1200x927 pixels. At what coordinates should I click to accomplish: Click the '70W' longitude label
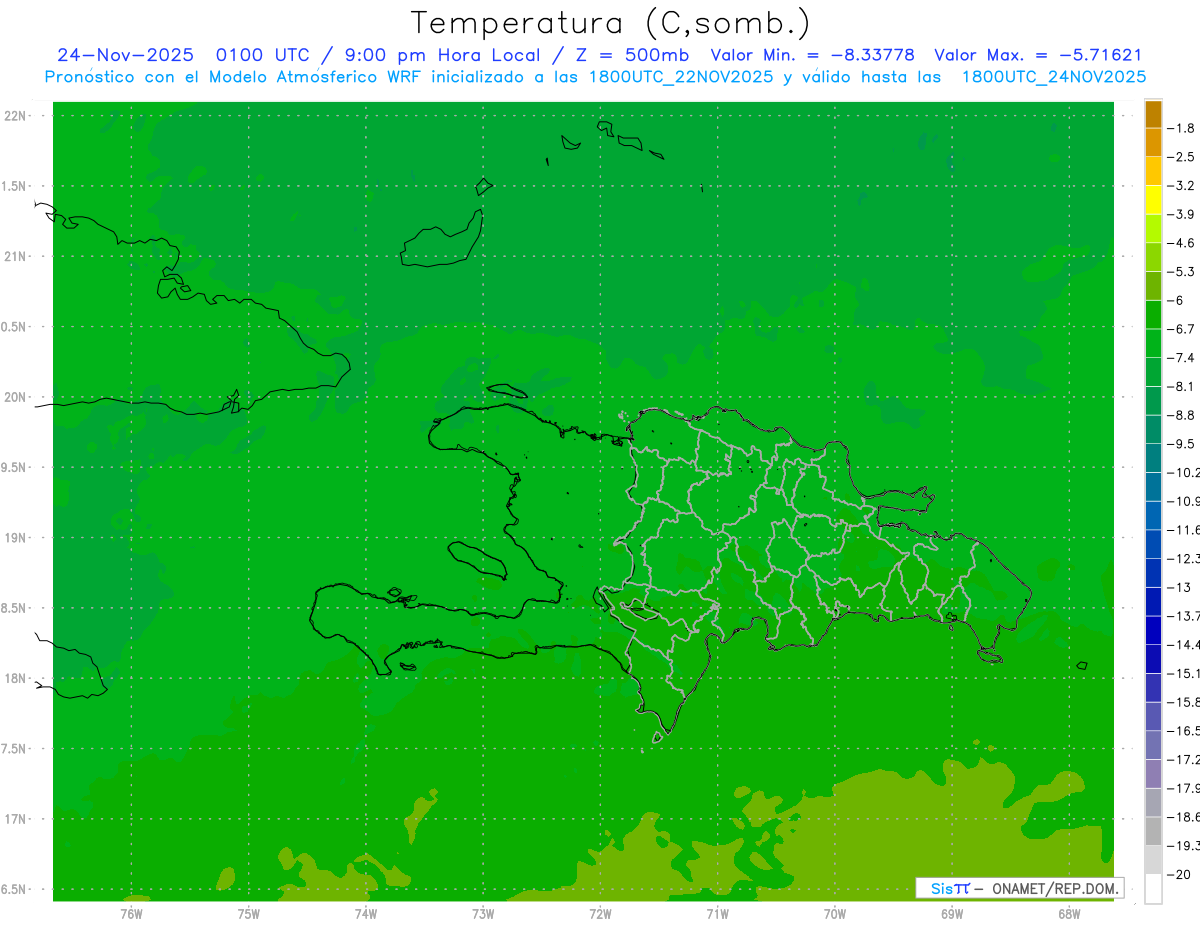pyautogui.click(x=834, y=913)
